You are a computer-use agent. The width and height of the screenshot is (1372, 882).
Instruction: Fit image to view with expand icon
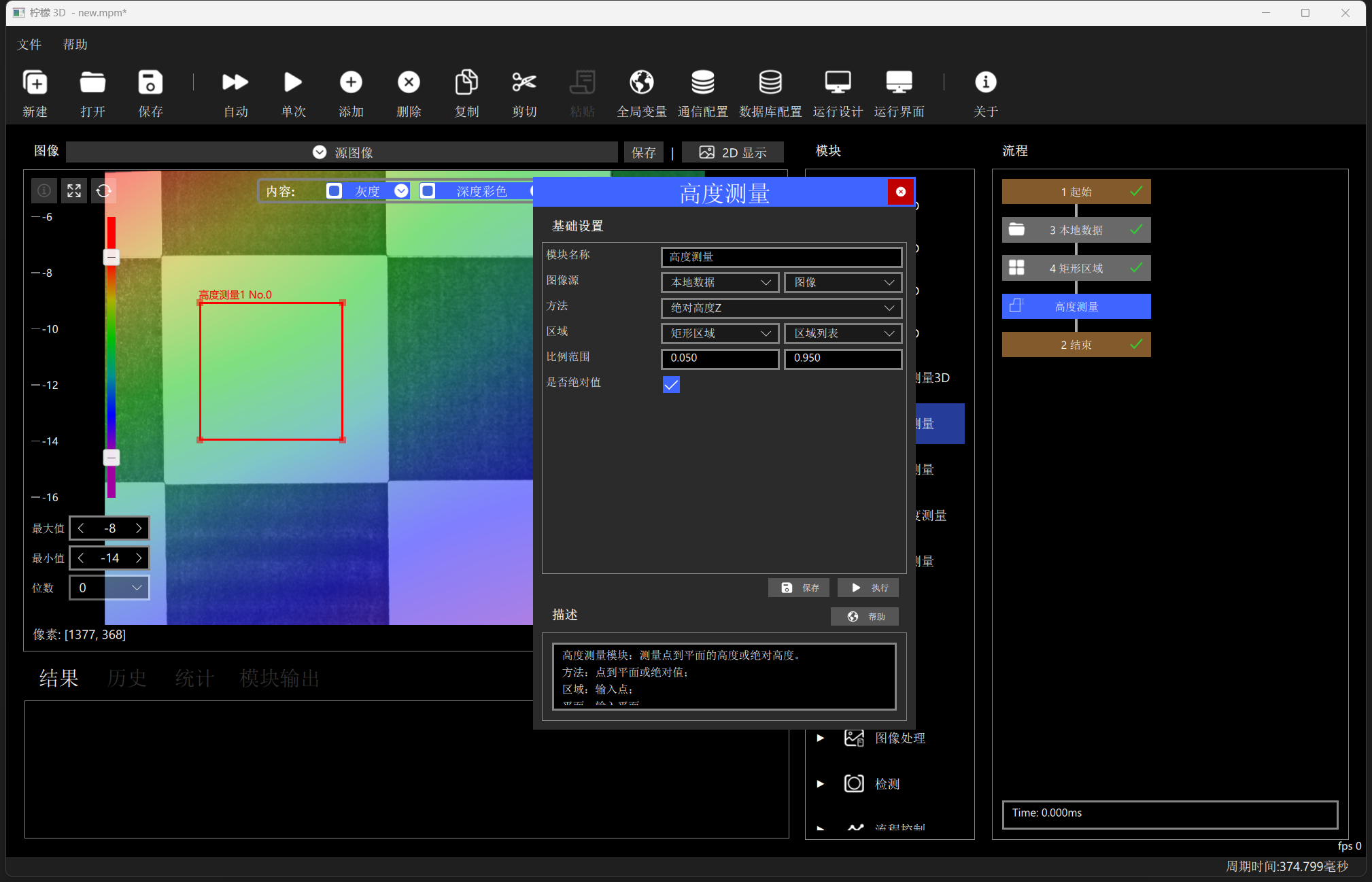pos(74,191)
